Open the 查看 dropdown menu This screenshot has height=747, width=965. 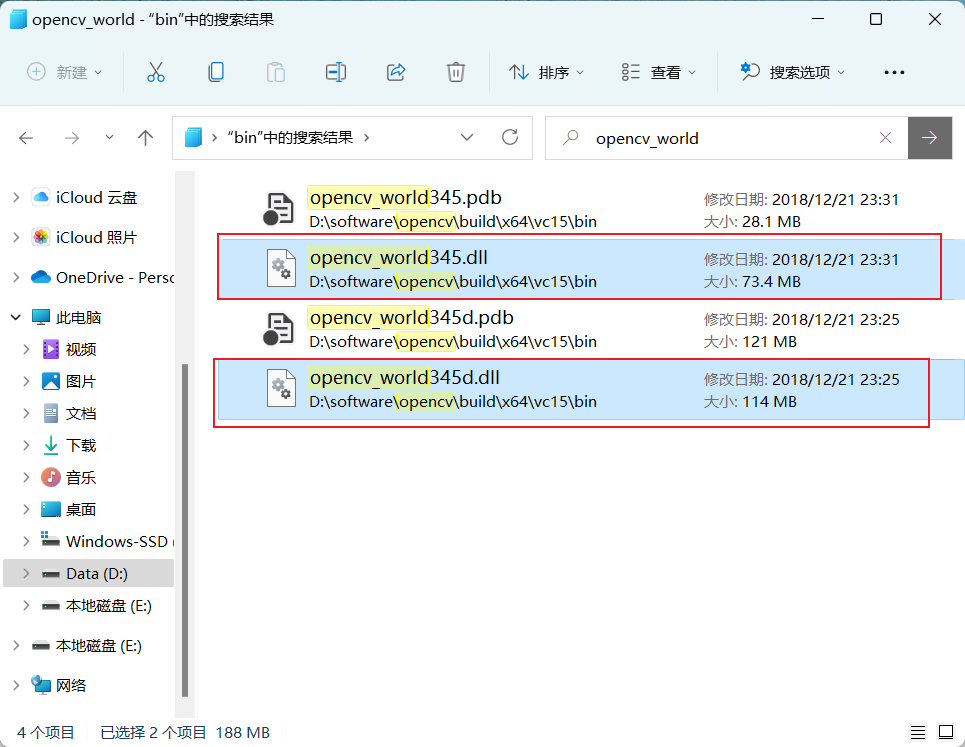coord(658,71)
